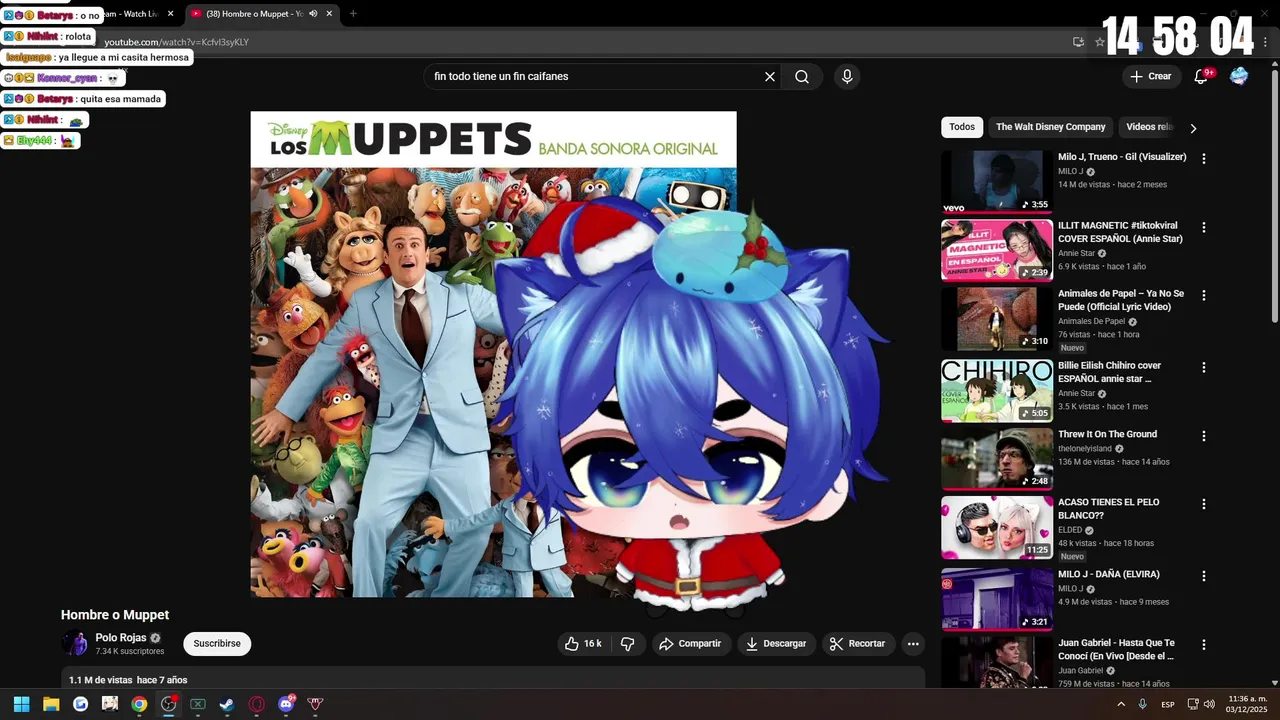Screen dimensions: 1280x720
Task: Open Discord from the taskbar
Action: pos(286,704)
